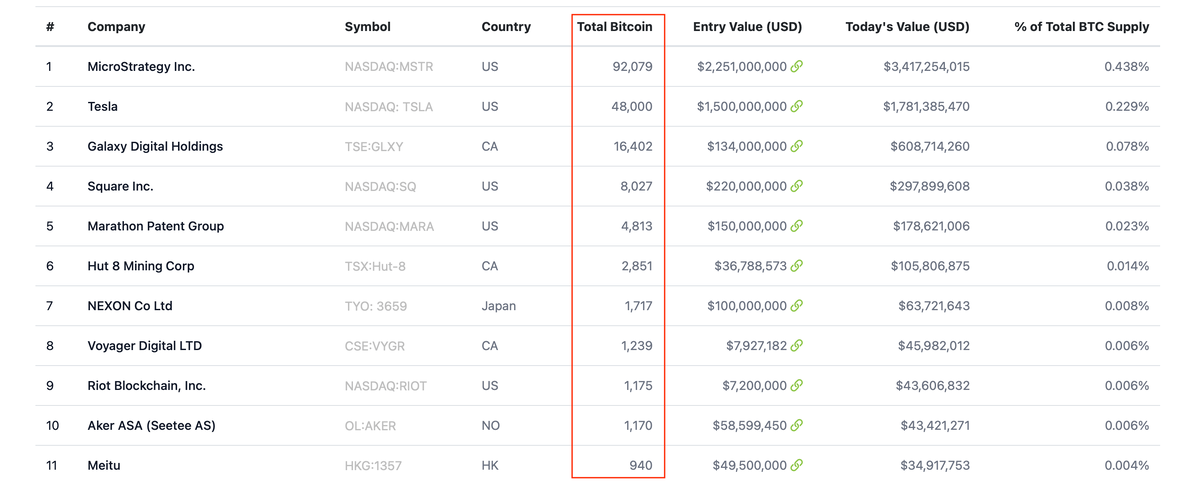Select the MicroStrategy Inc. company name
This screenshot has width=1200, height=483.
click(x=141, y=66)
